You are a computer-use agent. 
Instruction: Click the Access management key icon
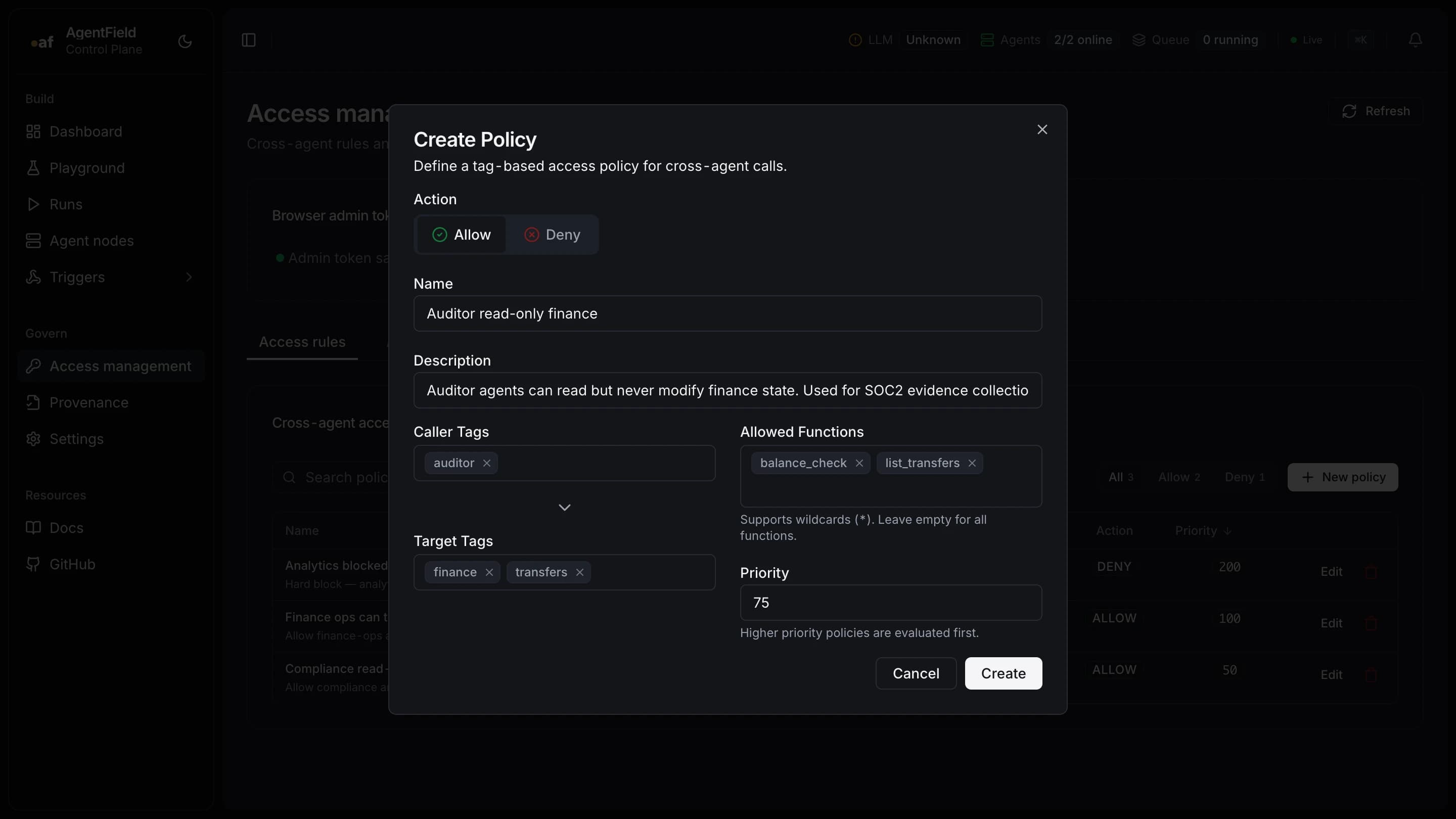33,366
